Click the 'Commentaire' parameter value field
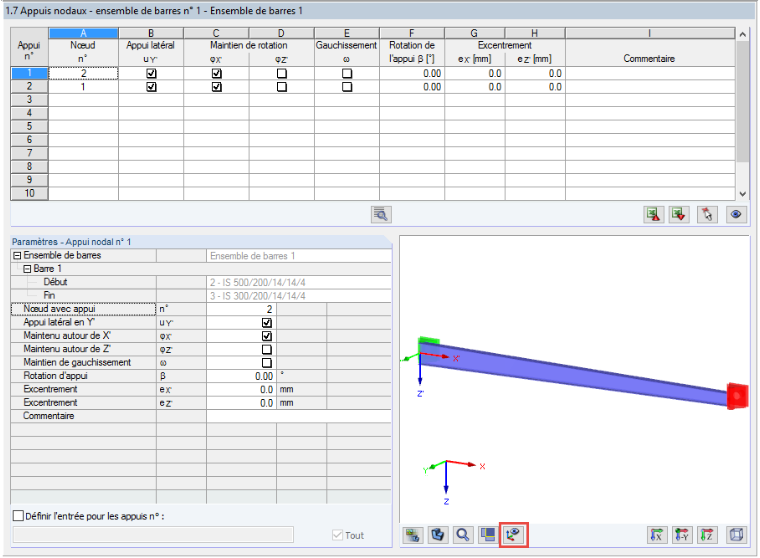 click(299, 416)
